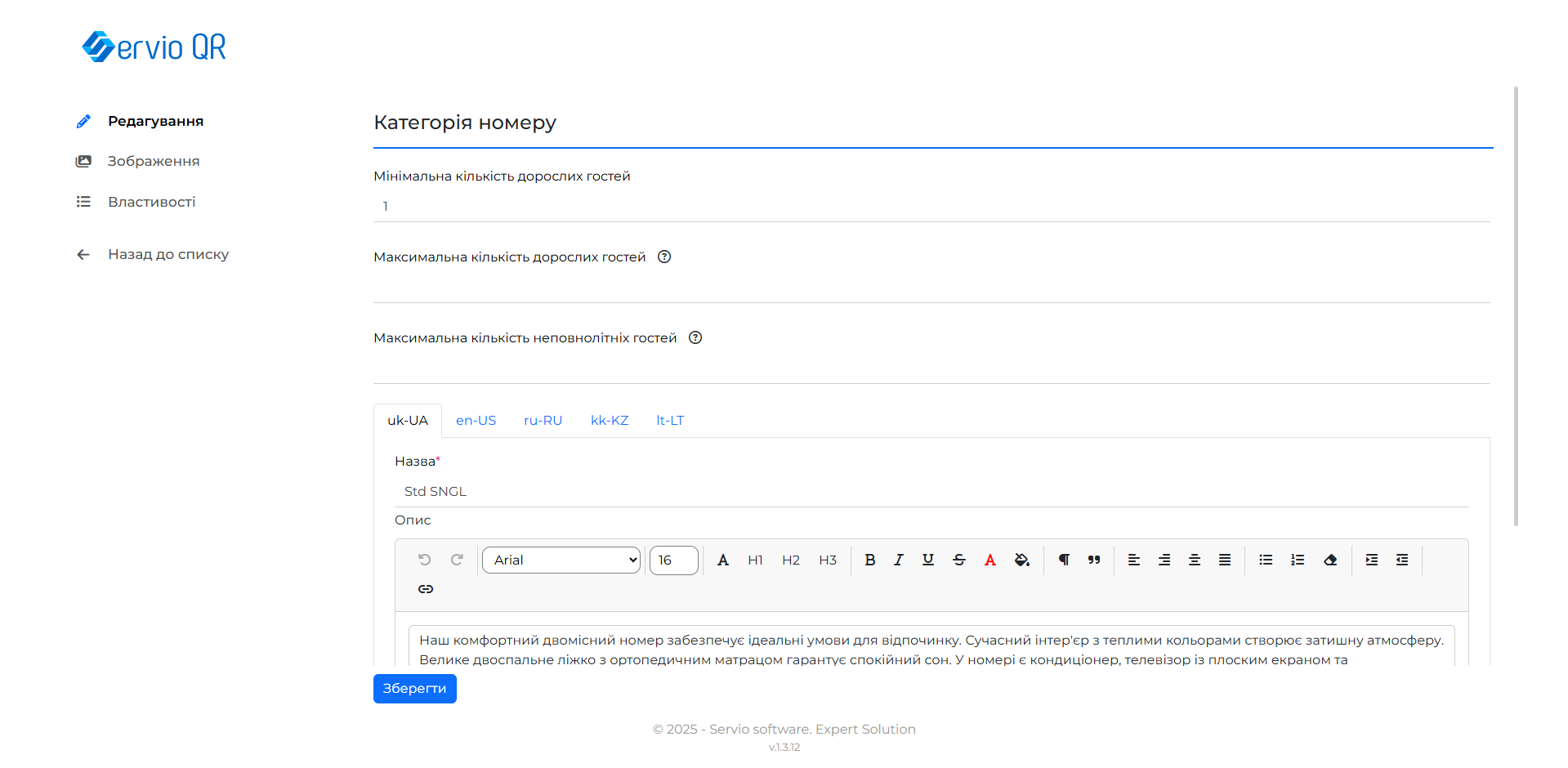The height and width of the screenshot is (768, 1568).
Task: Toggle bold formatting in the editor
Action: point(869,560)
